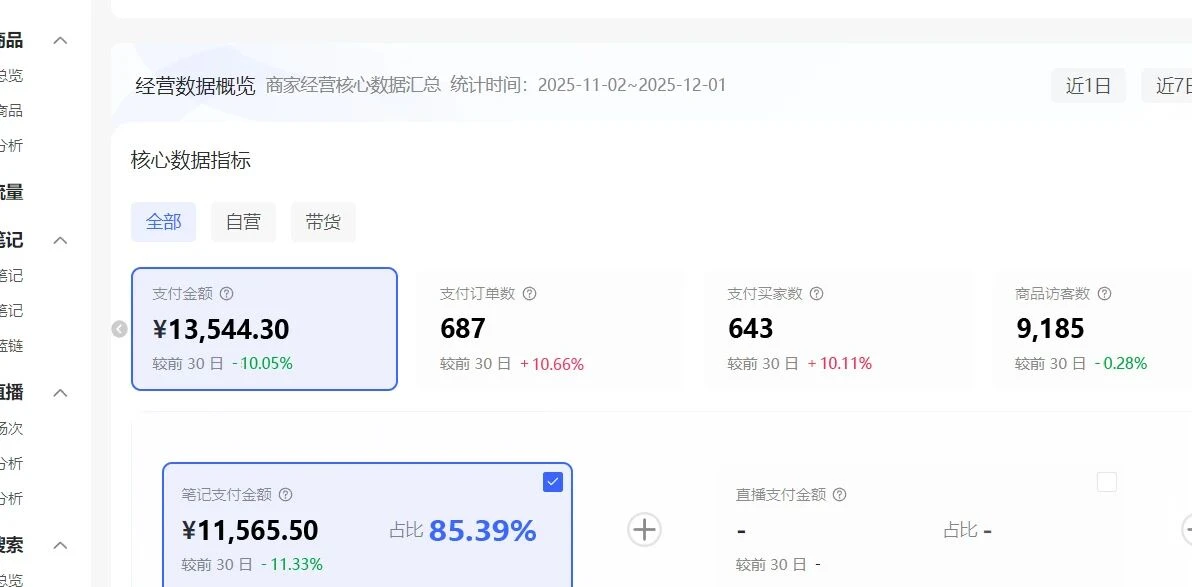The height and width of the screenshot is (587, 1192).
Task: Open the 支付买家数 help icon
Action: [817, 293]
